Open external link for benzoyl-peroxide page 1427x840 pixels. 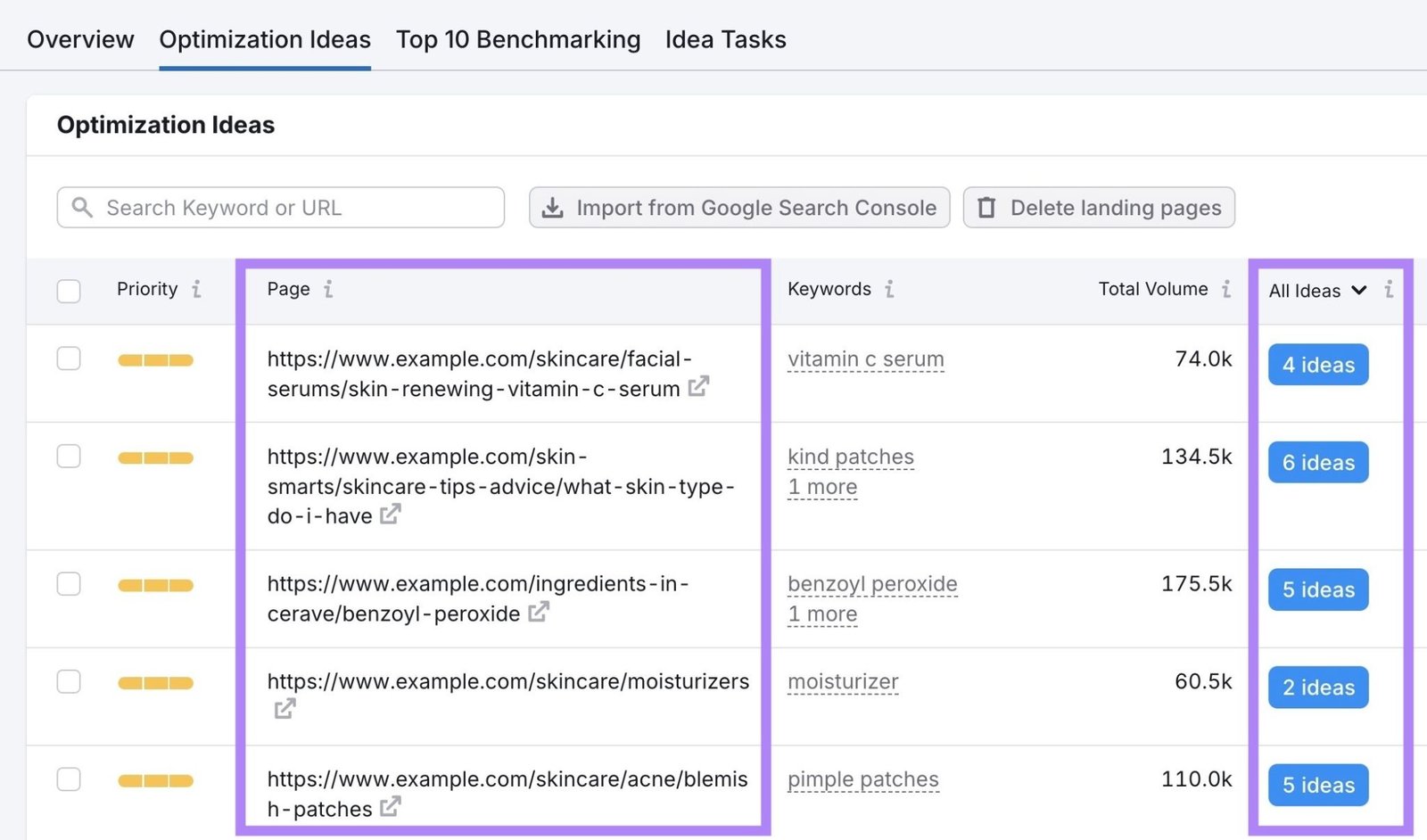pos(538,612)
